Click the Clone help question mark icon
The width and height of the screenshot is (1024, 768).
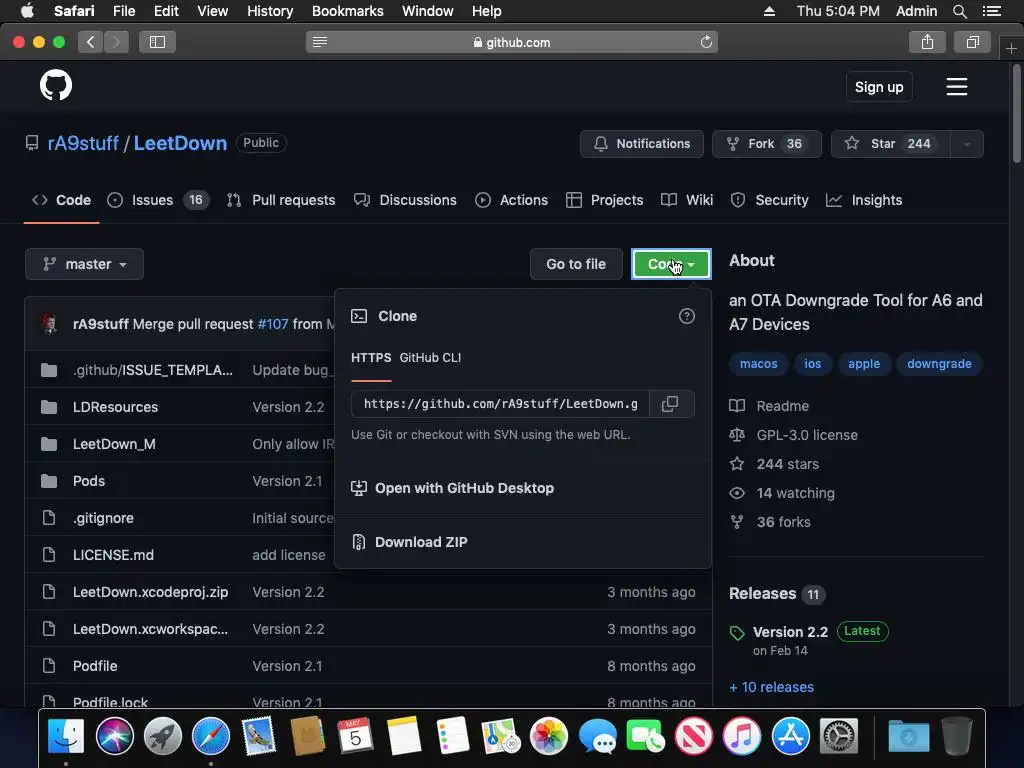point(686,316)
